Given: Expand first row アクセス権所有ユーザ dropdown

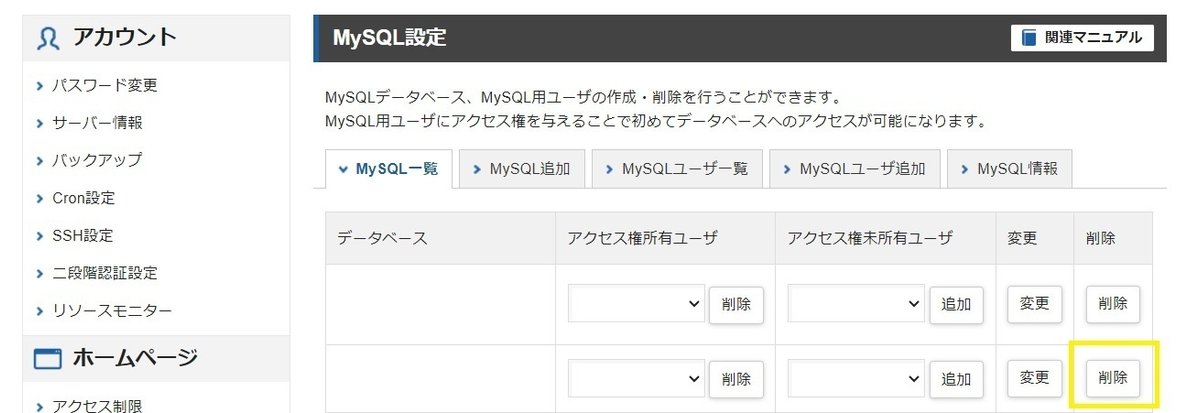Looking at the screenshot, I should coord(636,304).
